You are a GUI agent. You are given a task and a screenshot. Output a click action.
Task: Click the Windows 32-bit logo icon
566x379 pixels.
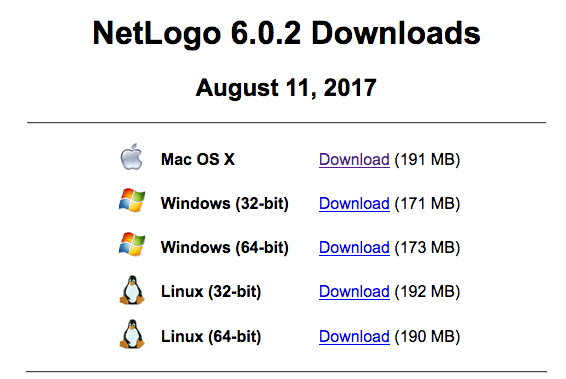pyautogui.click(x=132, y=200)
